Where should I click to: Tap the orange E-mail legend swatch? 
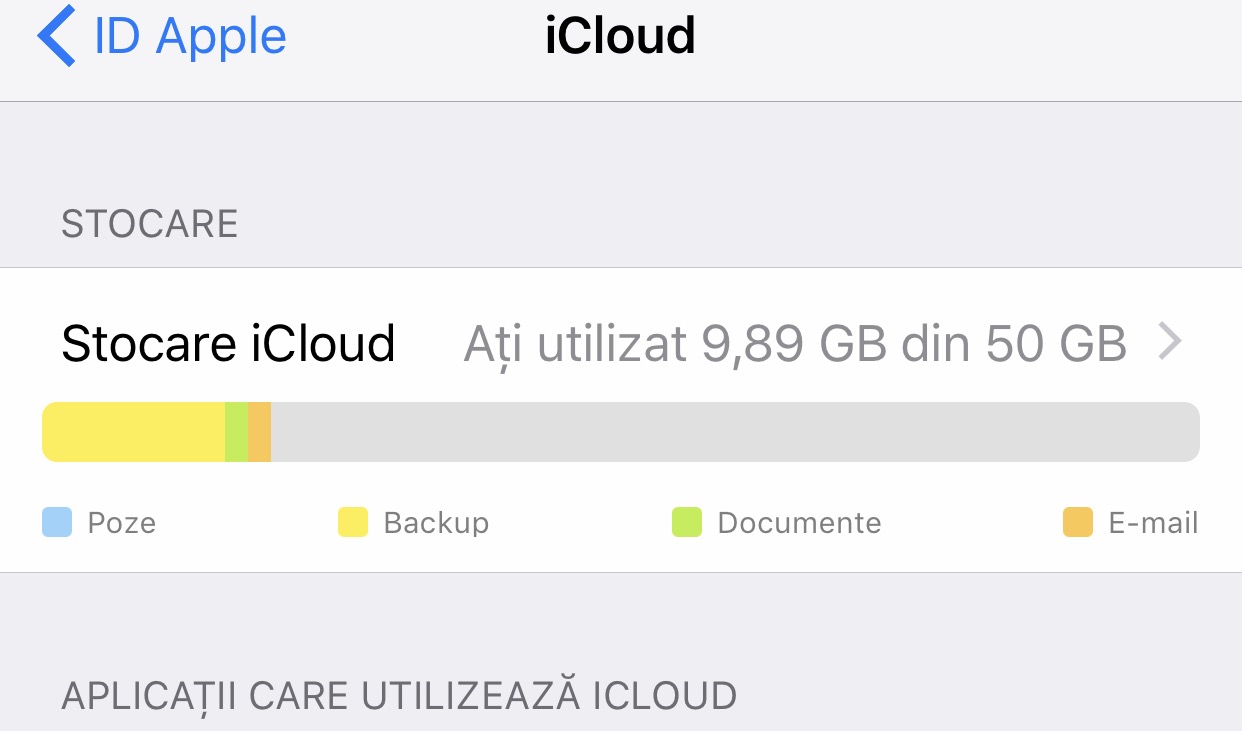coord(1078,522)
